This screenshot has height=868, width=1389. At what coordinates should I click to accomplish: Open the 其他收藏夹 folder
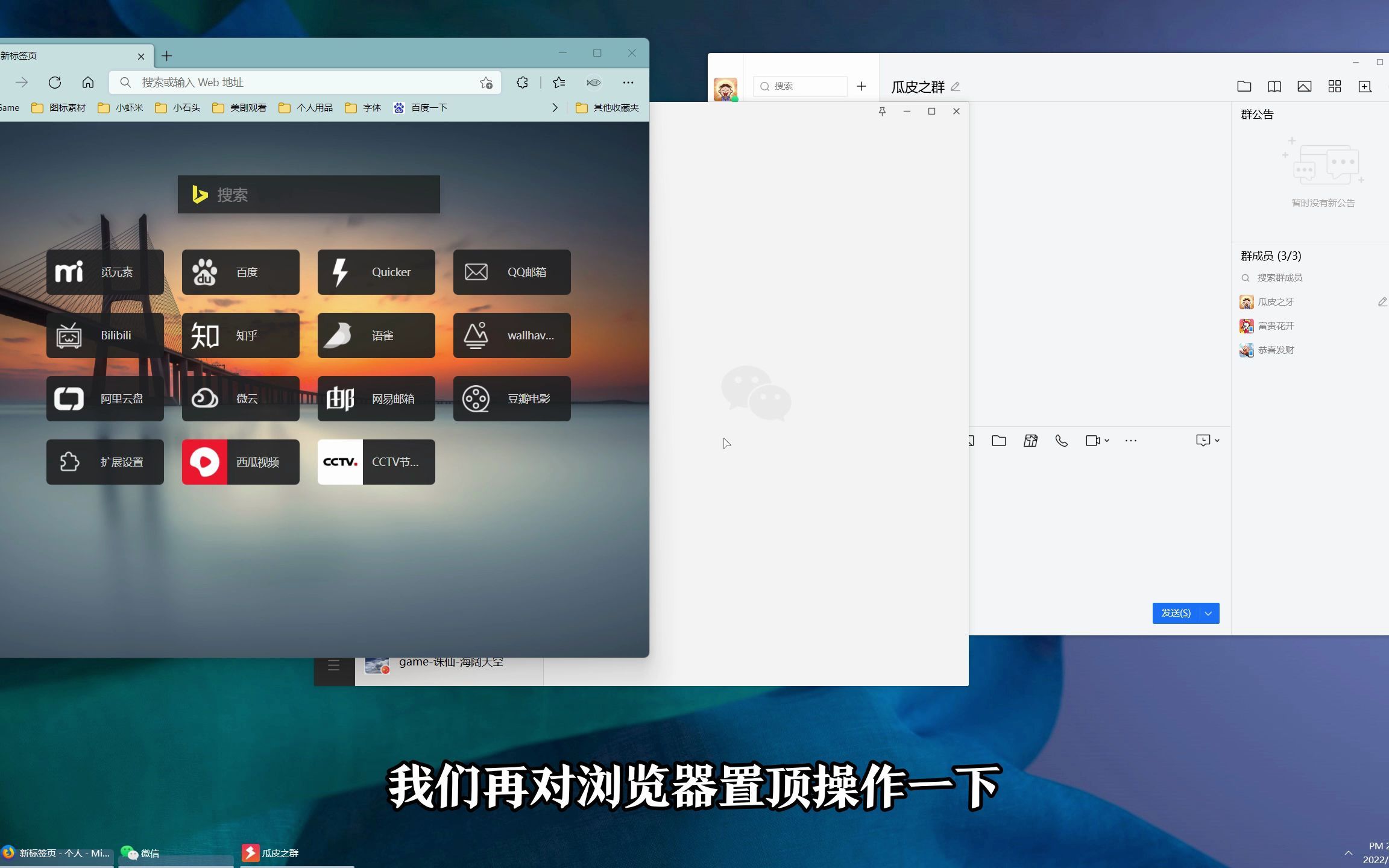(607, 108)
